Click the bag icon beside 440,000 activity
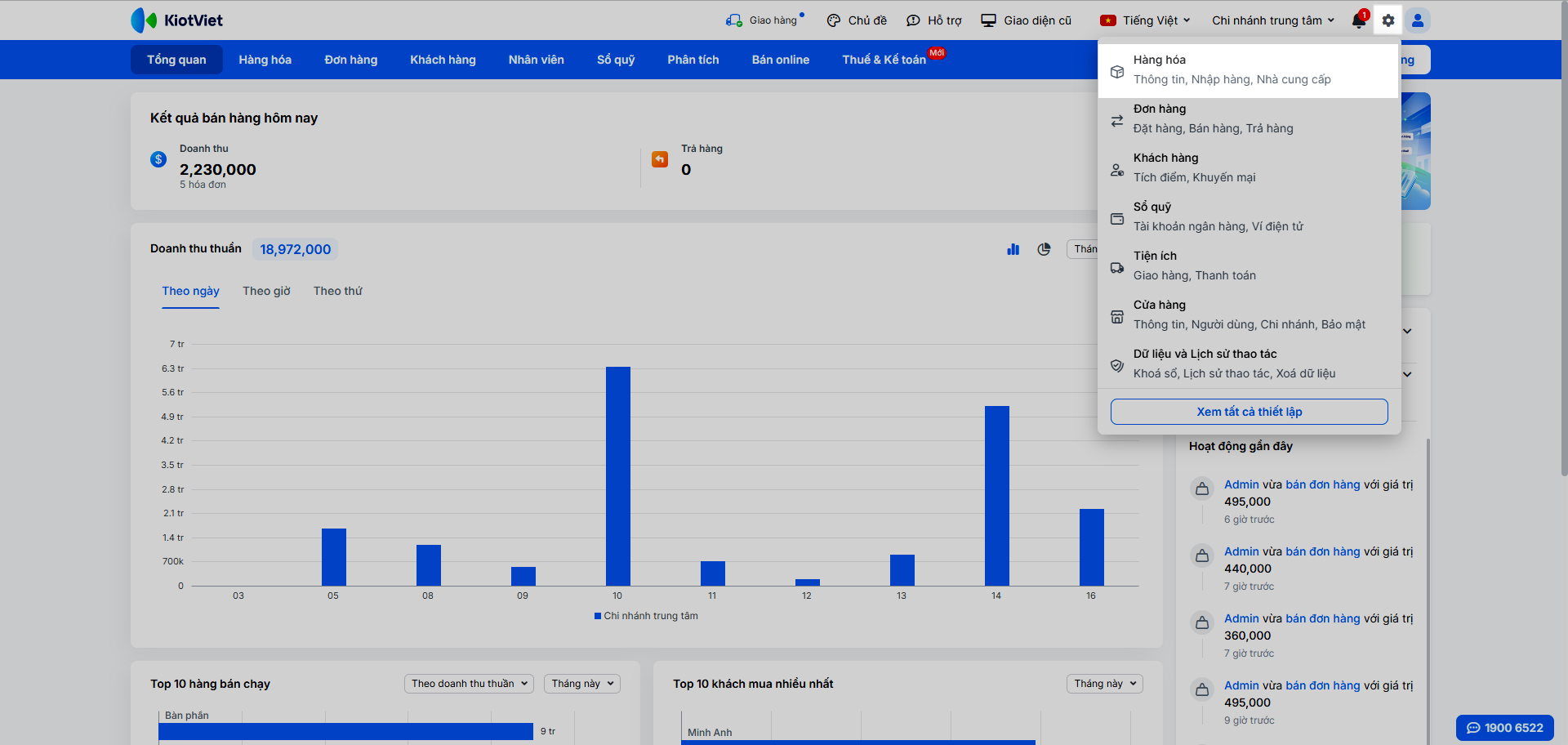The image size is (1568, 745). (x=1202, y=556)
